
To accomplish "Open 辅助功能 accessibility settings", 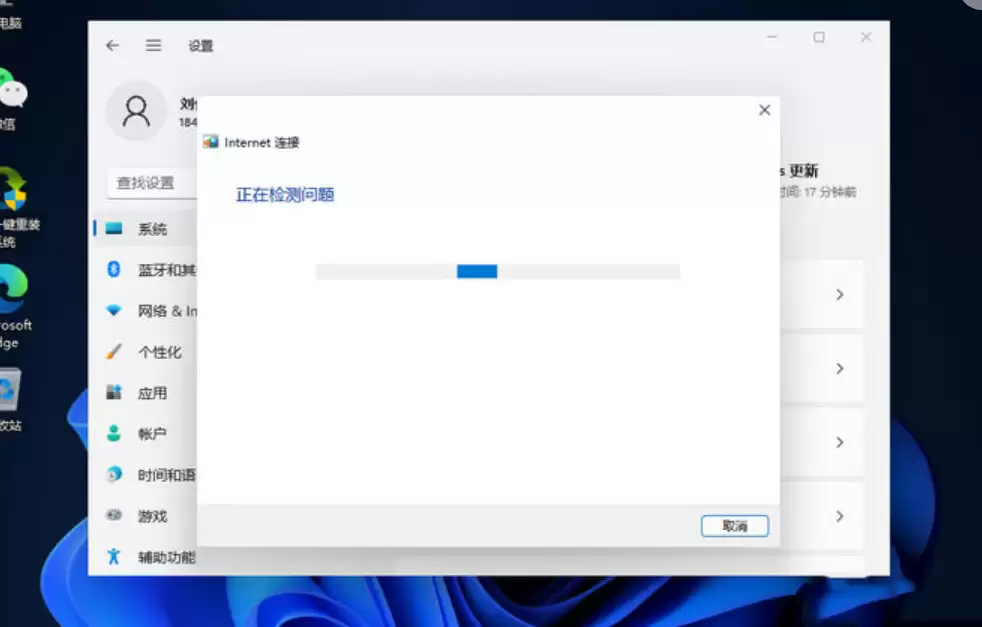I will pos(150,557).
